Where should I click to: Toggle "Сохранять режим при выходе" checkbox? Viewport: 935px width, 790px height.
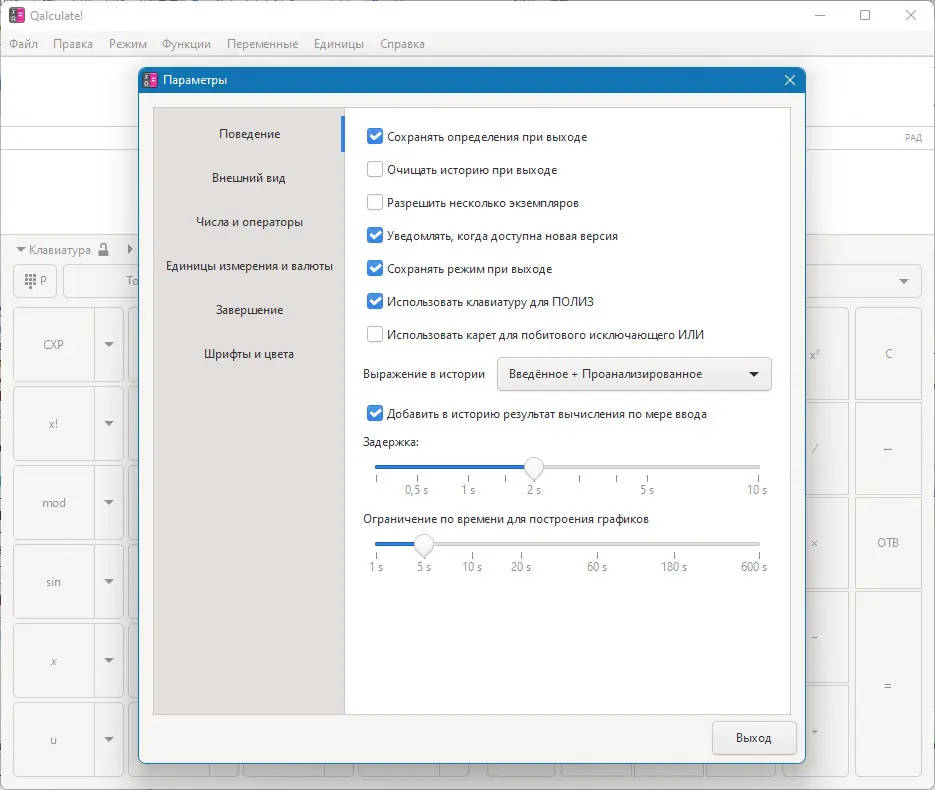pyautogui.click(x=374, y=268)
